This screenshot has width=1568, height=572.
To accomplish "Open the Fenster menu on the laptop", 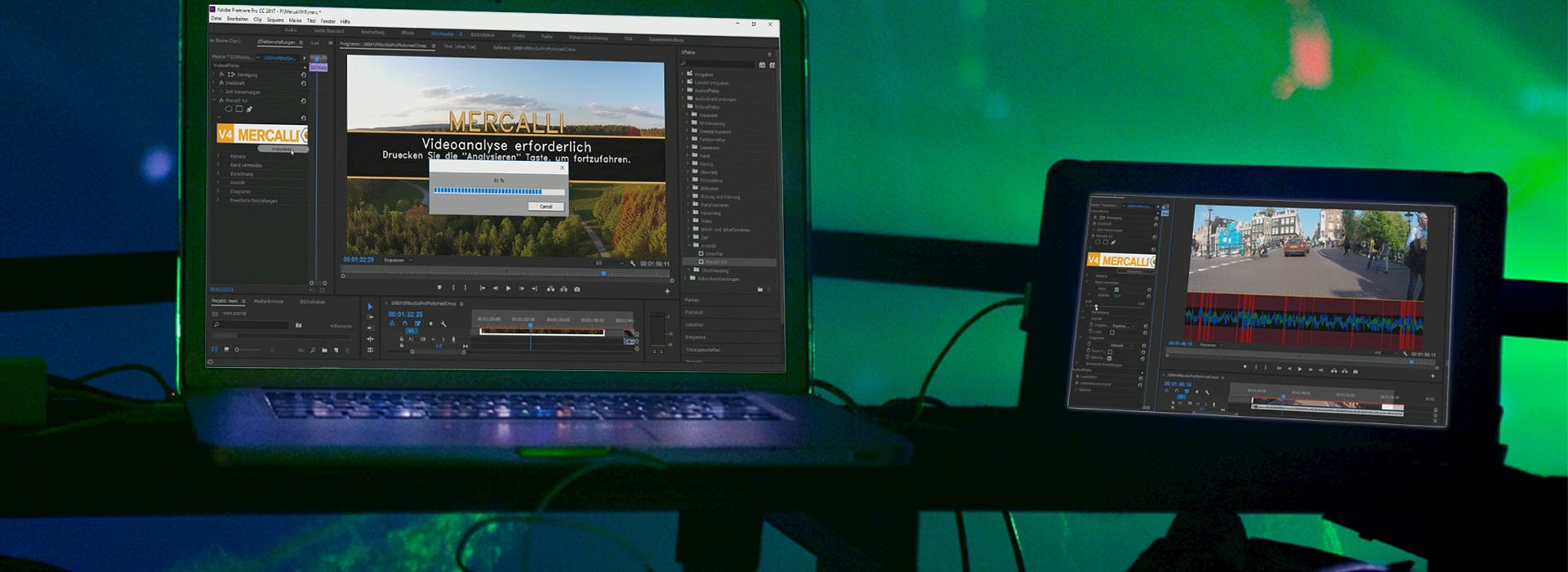I will (327, 20).
